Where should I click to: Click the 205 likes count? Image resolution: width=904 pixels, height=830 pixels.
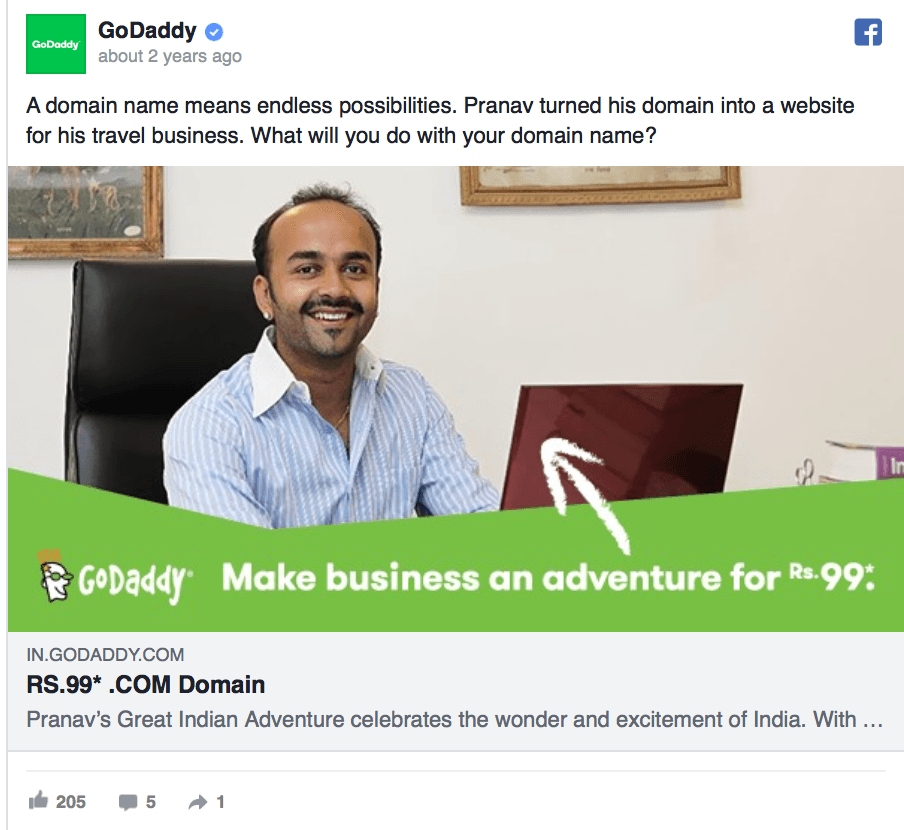coord(71,802)
